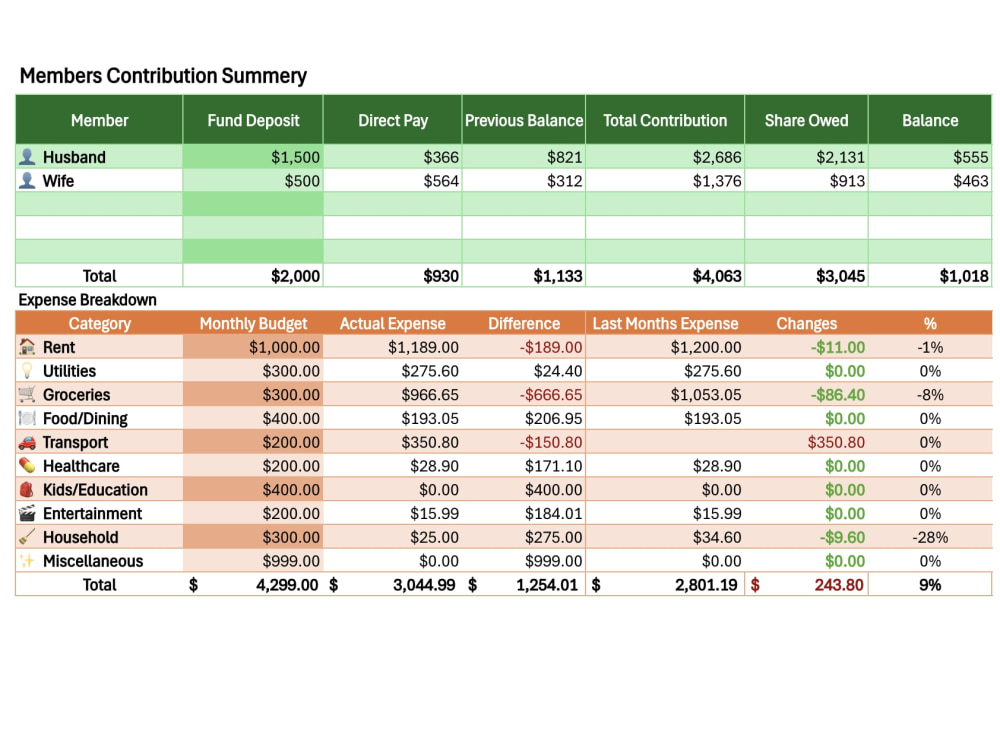Select the Expense Breakdown heading
Viewport: 1000px width, 750px height.
click(87, 300)
